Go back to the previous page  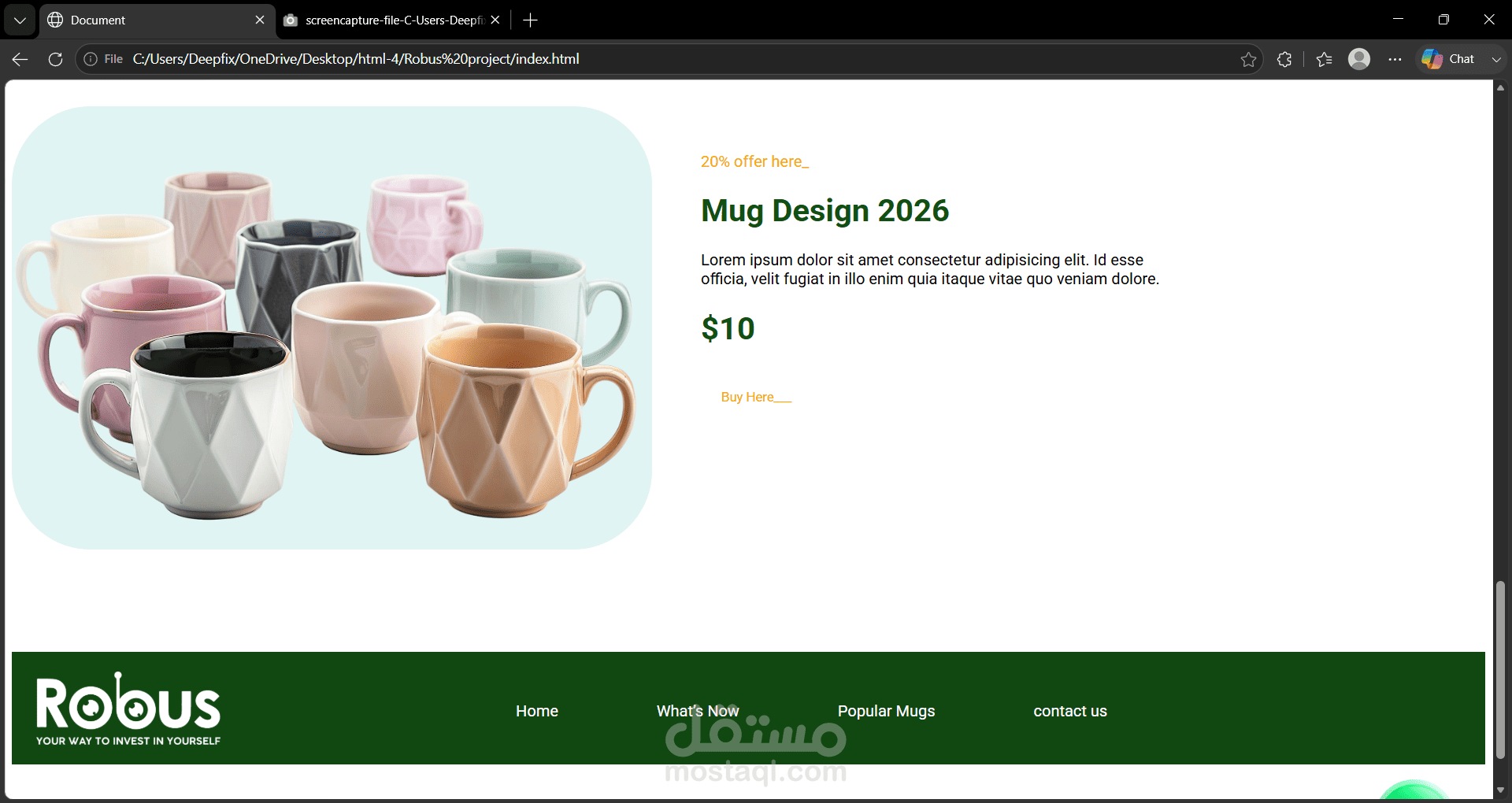tap(20, 59)
